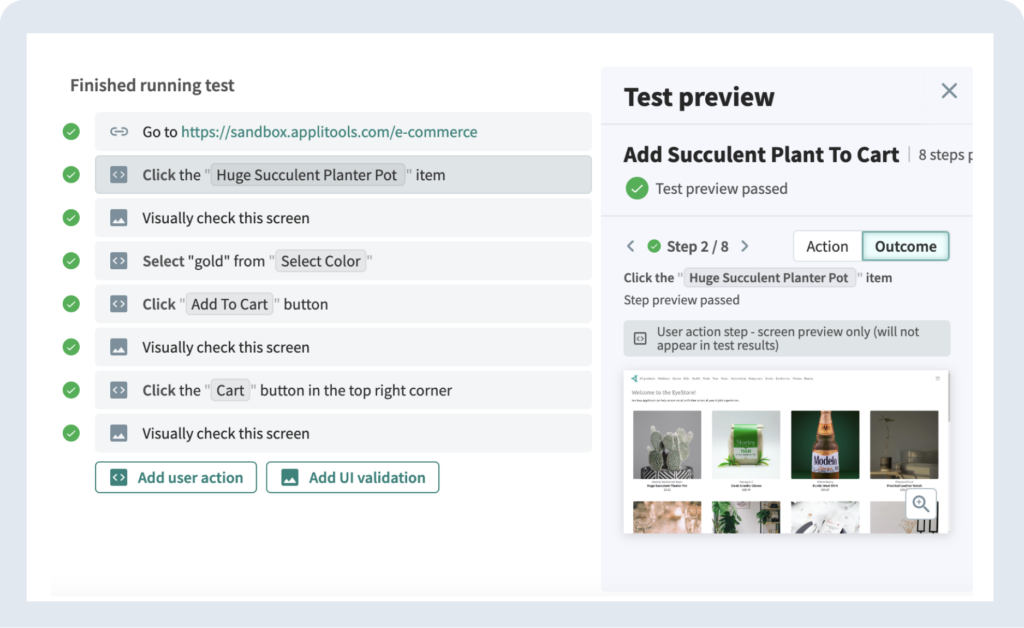This screenshot has height=628, width=1024.
Task: Open the sandbox.applitools.com e-commerce link
Action: coord(329,131)
